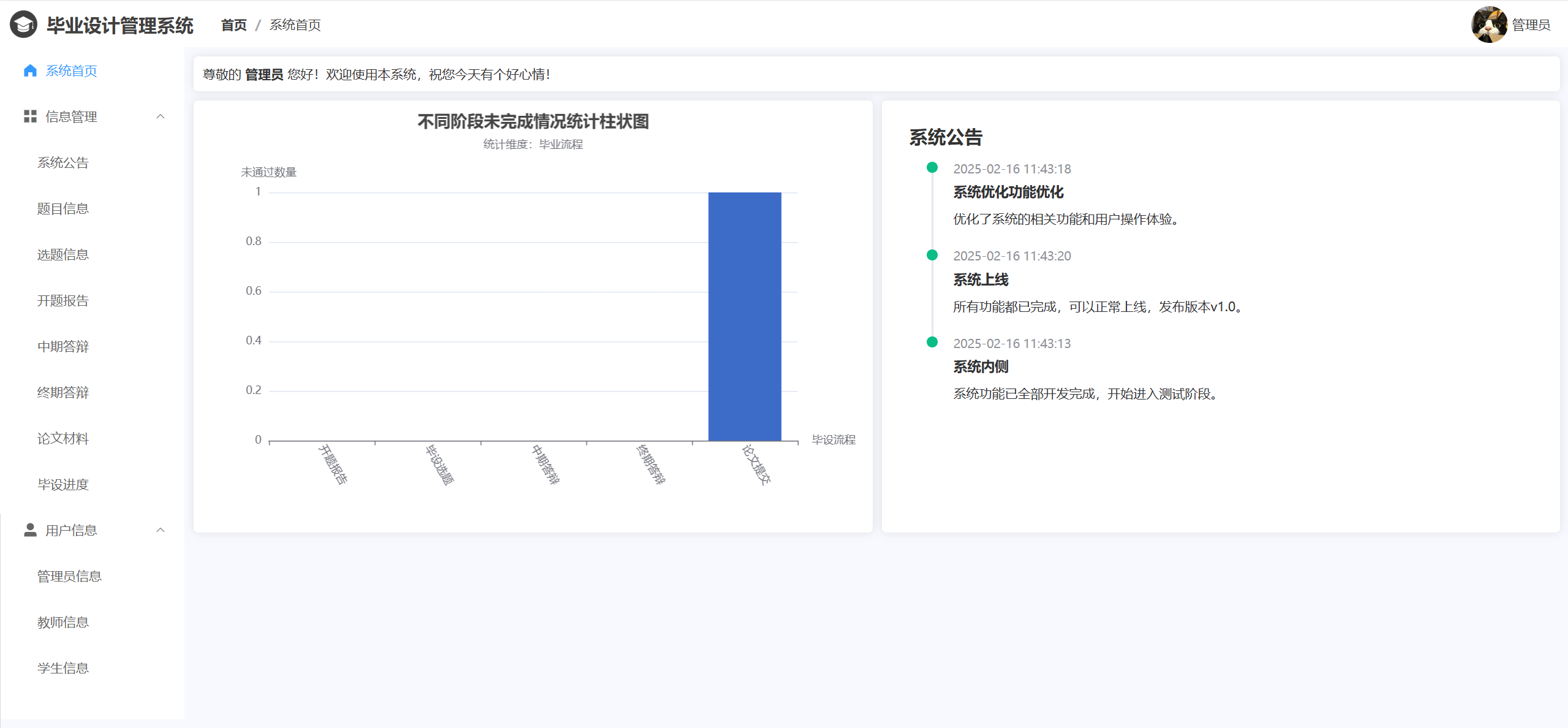Navigate to 毕设进度 menu item
The image size is (1568, 728).
coord(63,484)
